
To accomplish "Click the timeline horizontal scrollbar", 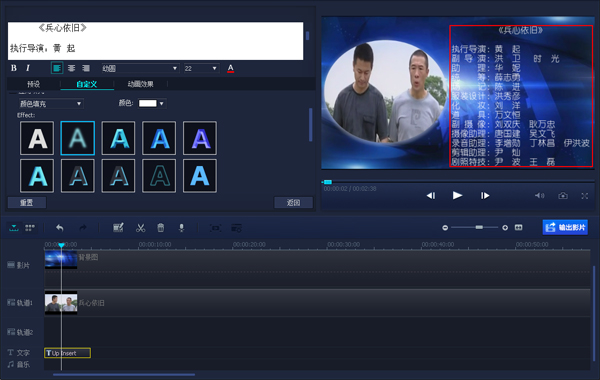I will 124,375.
